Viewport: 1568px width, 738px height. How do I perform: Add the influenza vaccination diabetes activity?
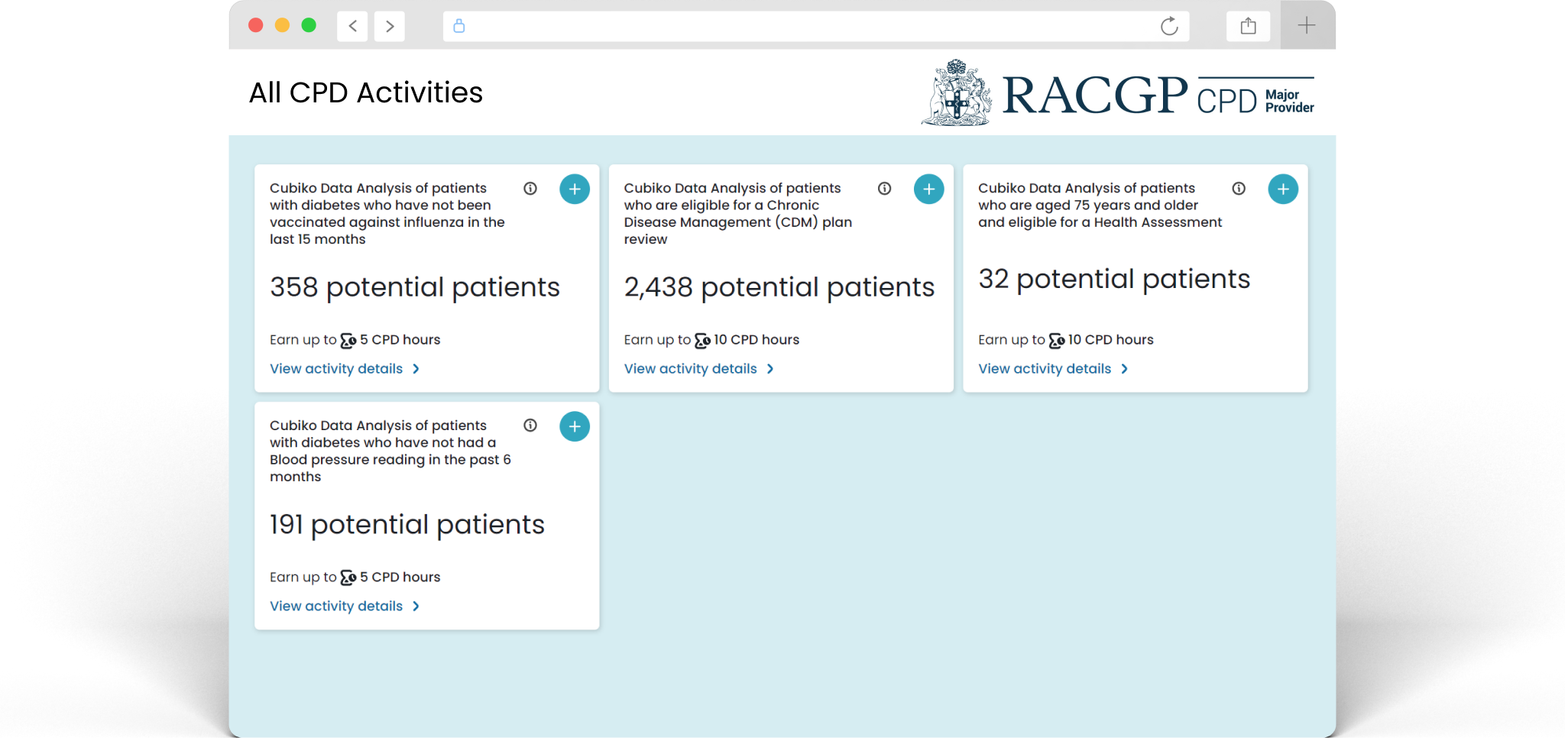[575, 189]
